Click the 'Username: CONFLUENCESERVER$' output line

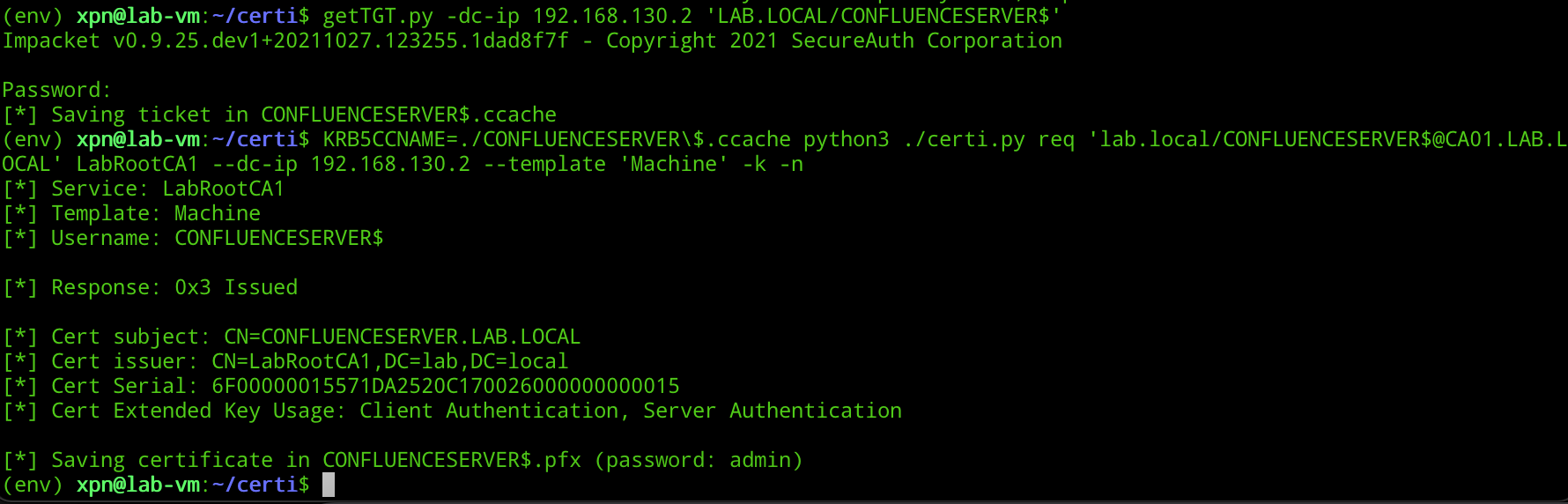click(193, 238)
